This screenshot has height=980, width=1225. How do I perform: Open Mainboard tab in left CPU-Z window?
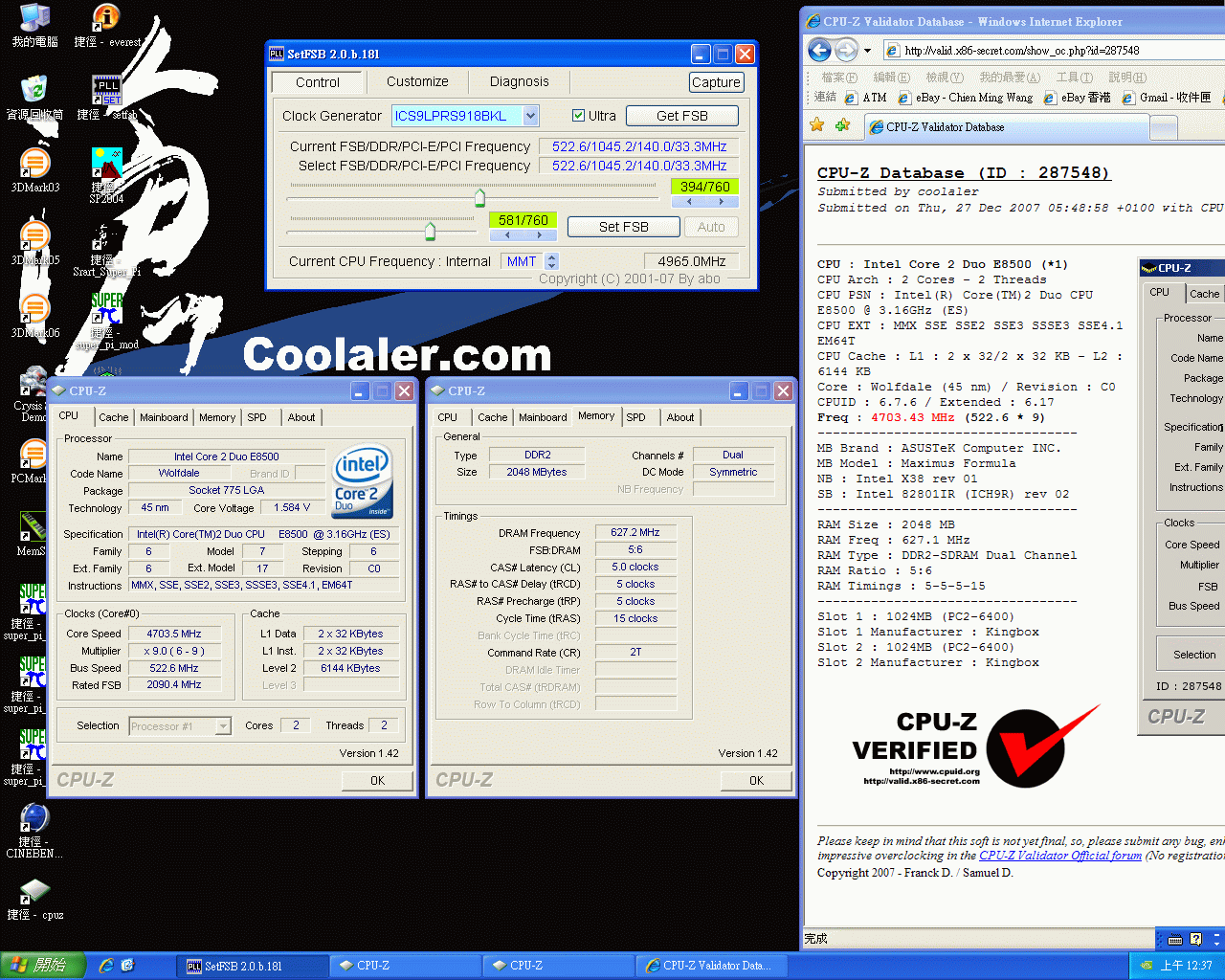[x=164, y=417]
